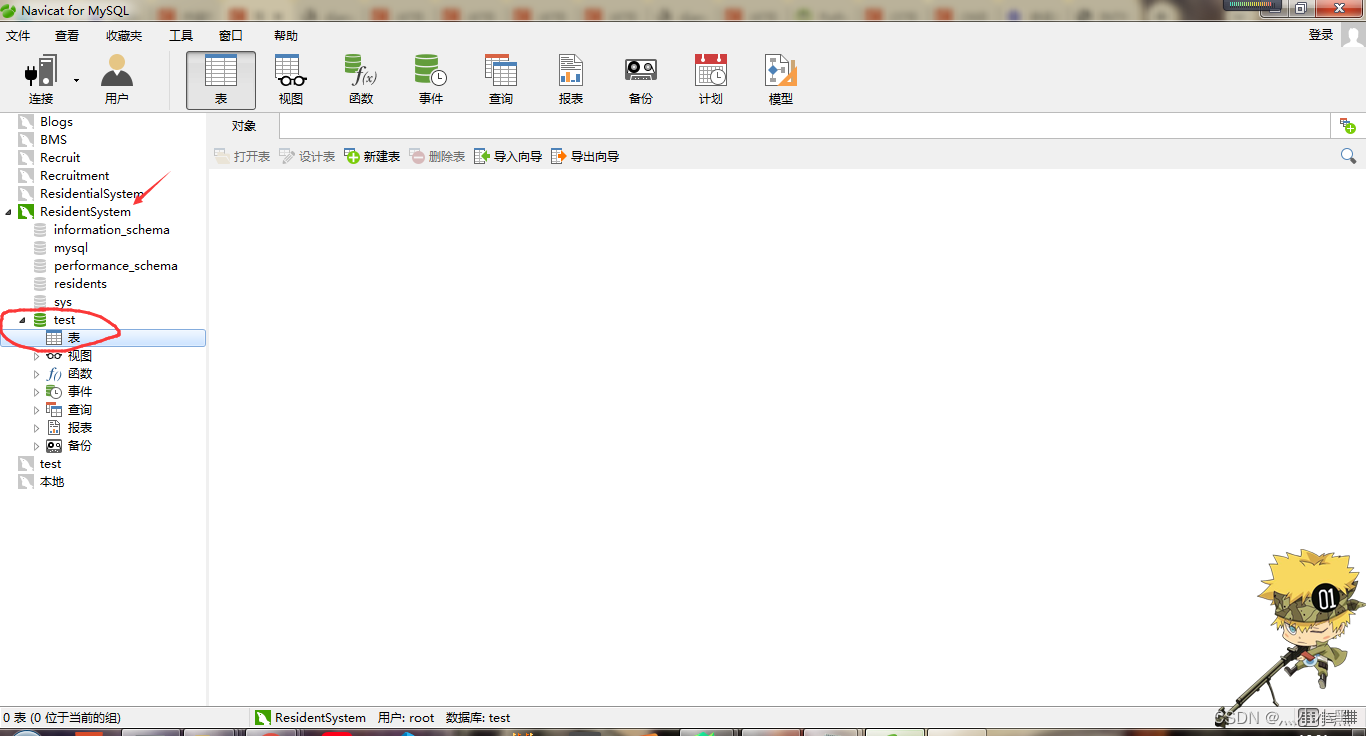Screen dimensions: 1366x736
Task: Click the new tab icon at top right
Action: point(1348,126)
